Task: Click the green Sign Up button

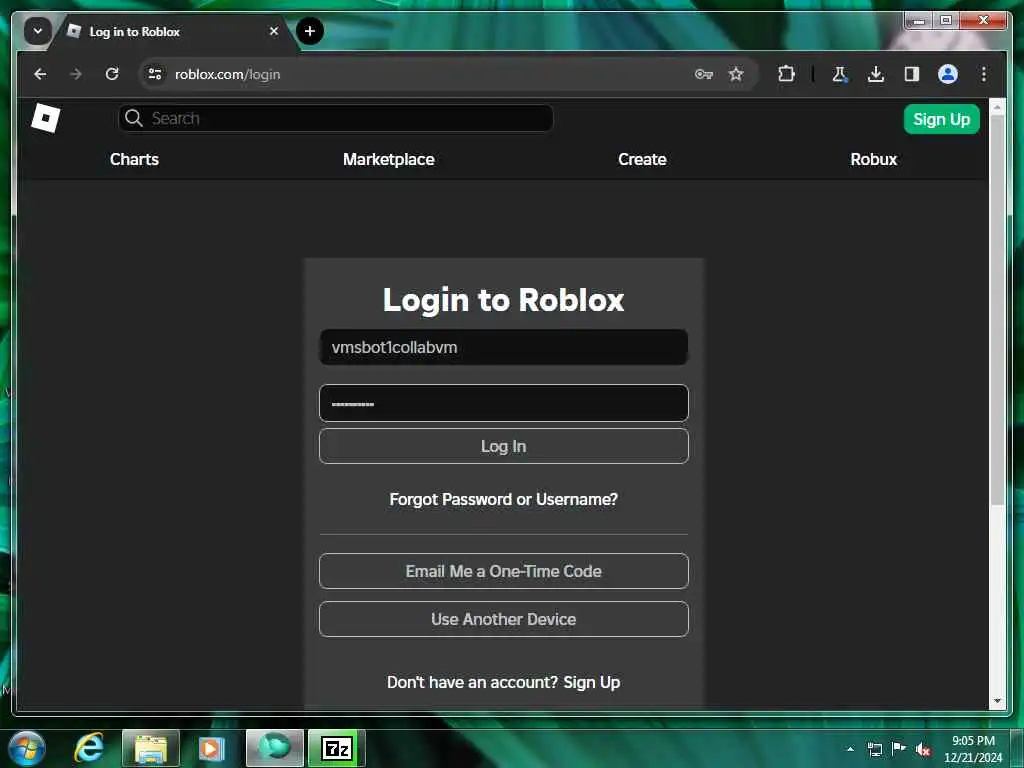Action: coord(941,119)
